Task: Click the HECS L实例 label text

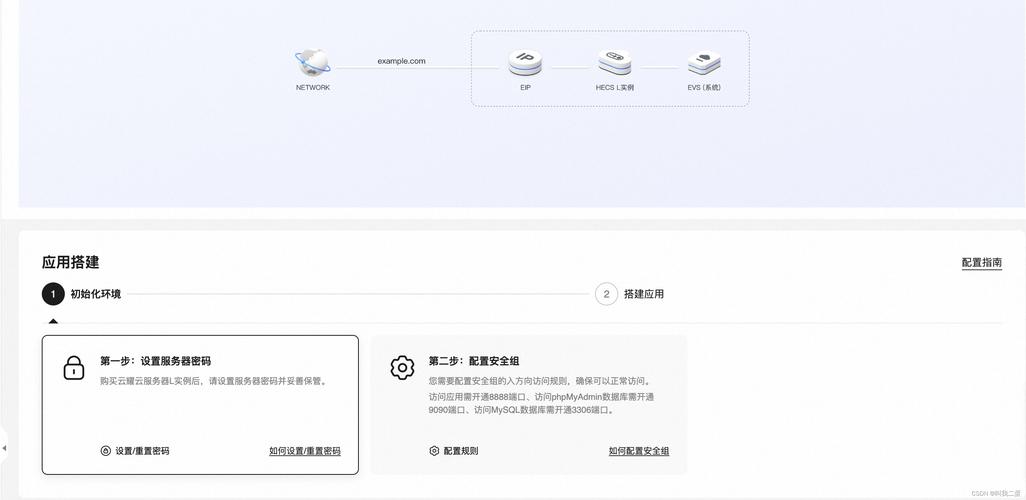Action: [614, 87]
